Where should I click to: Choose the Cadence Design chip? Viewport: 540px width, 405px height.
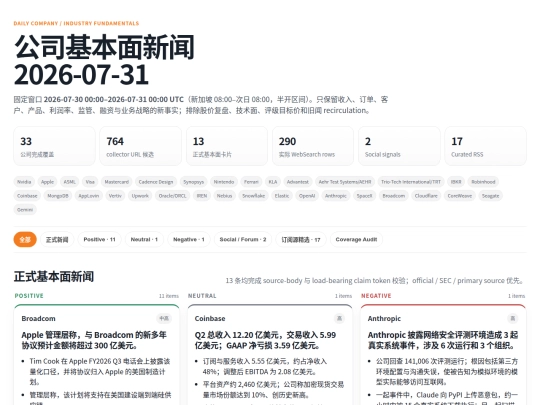156,182
